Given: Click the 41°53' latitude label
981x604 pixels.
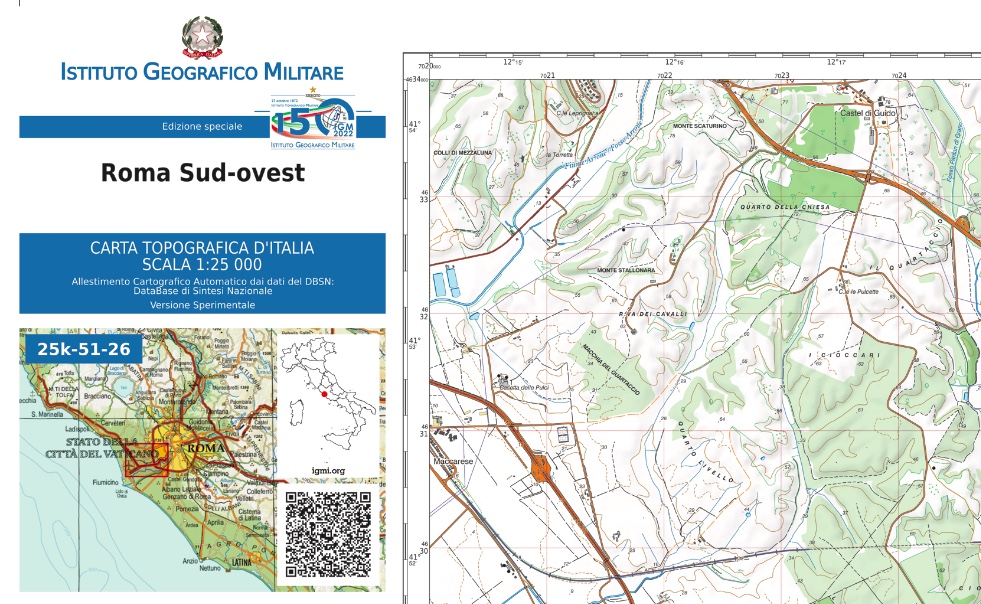Looking at the screenshot, I should (x=414, y=343).
